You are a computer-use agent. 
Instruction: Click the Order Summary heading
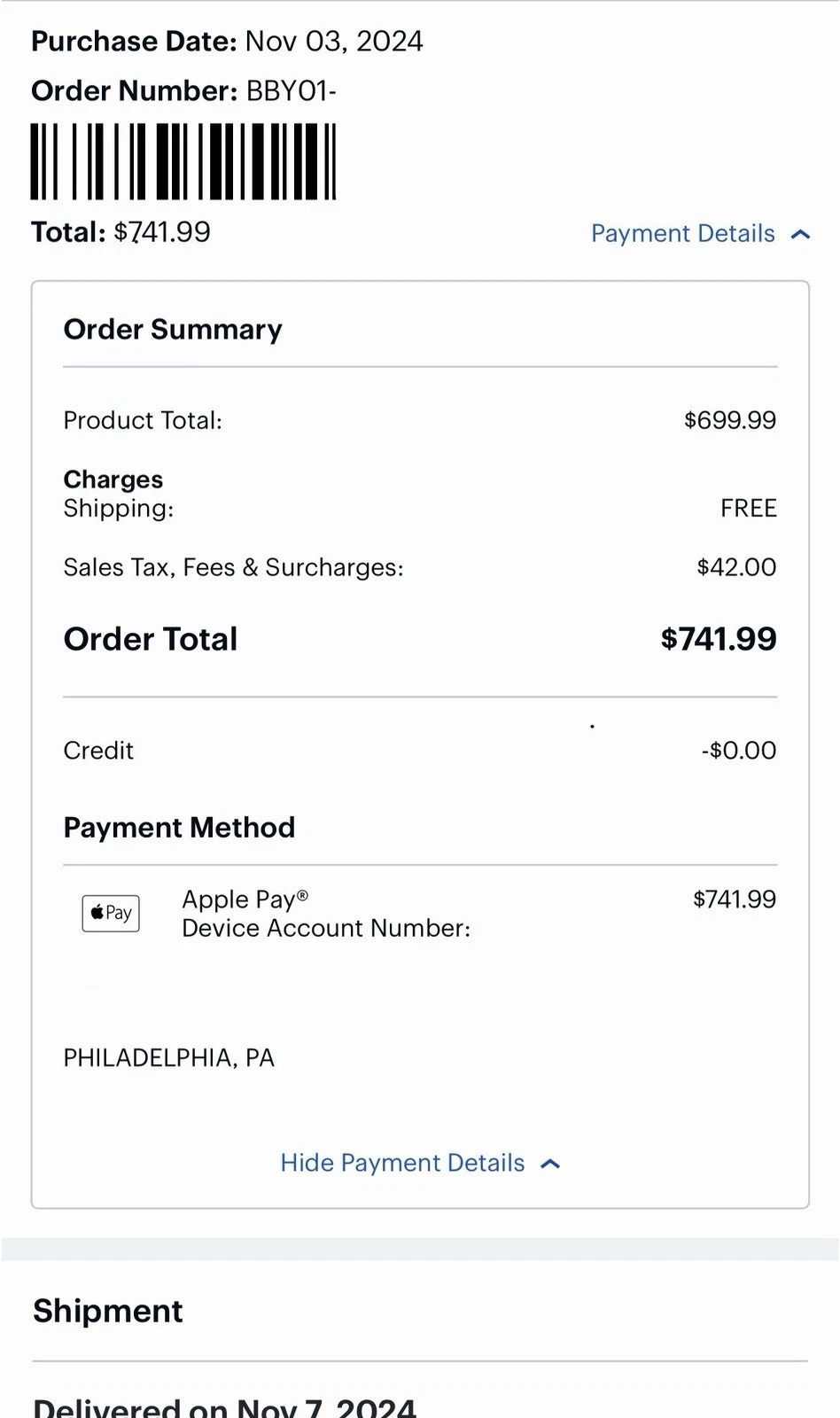click(x=173, y=330)
